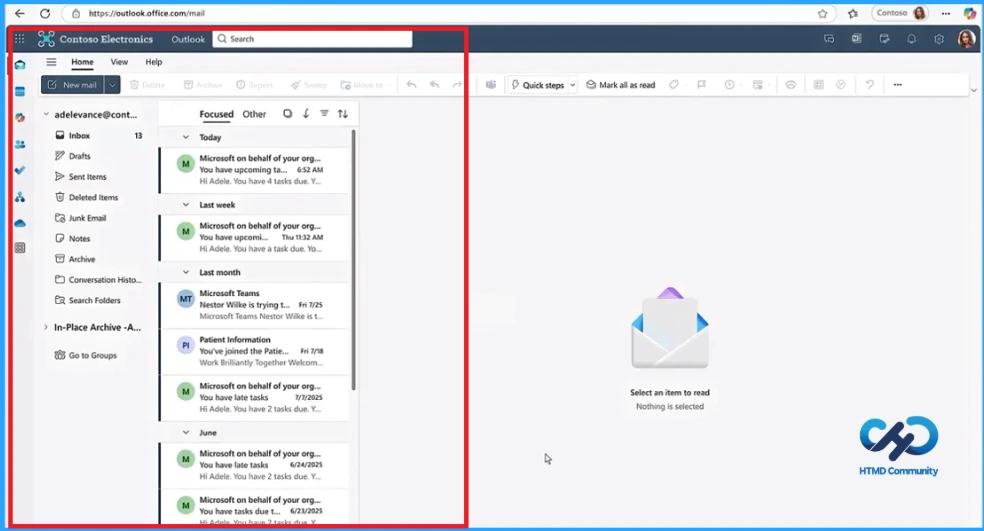Click the Flag icon in the toolbar
The width and height of the screenshot is (984, 531).
pos(702,85)
